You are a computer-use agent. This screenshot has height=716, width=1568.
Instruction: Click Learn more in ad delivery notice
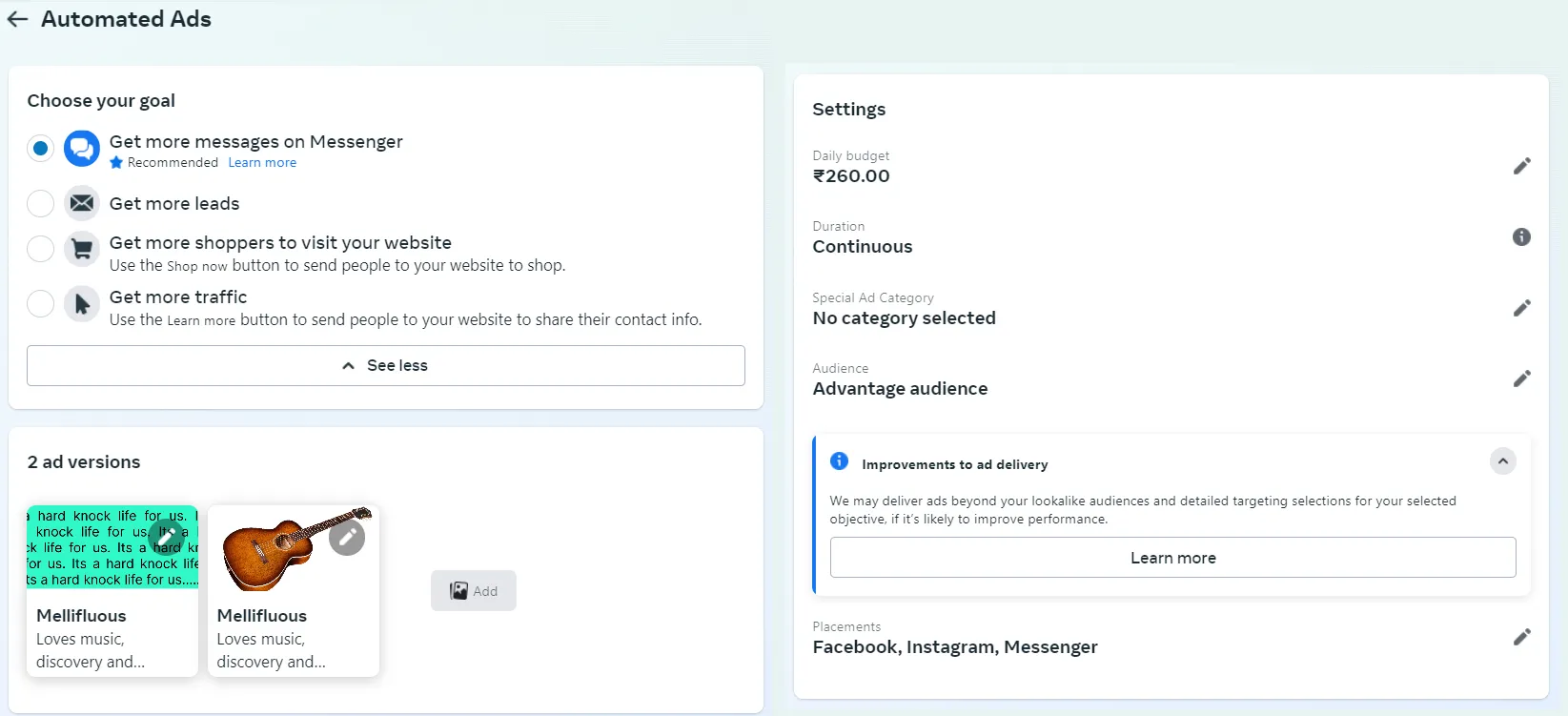(1172, 558)
